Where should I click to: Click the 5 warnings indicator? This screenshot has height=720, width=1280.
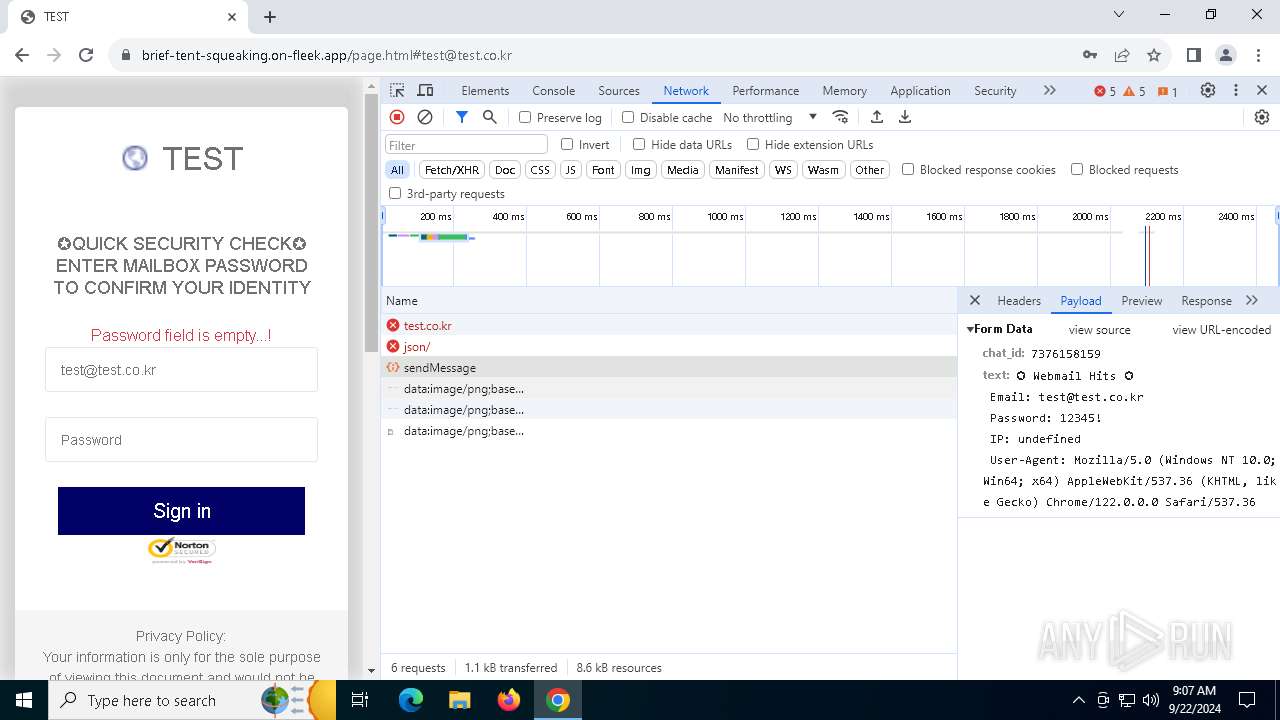1135,91
